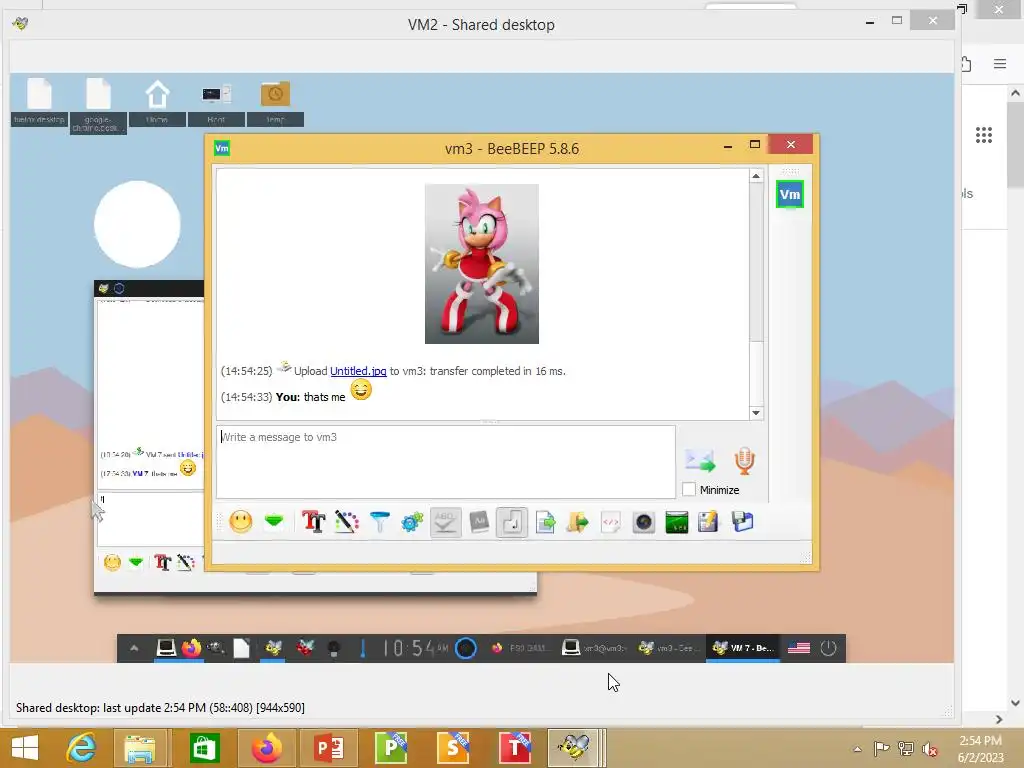The width and height of the screenshot is (1024, 768).
Task: Open Windows Start menu
Action: 25,748
